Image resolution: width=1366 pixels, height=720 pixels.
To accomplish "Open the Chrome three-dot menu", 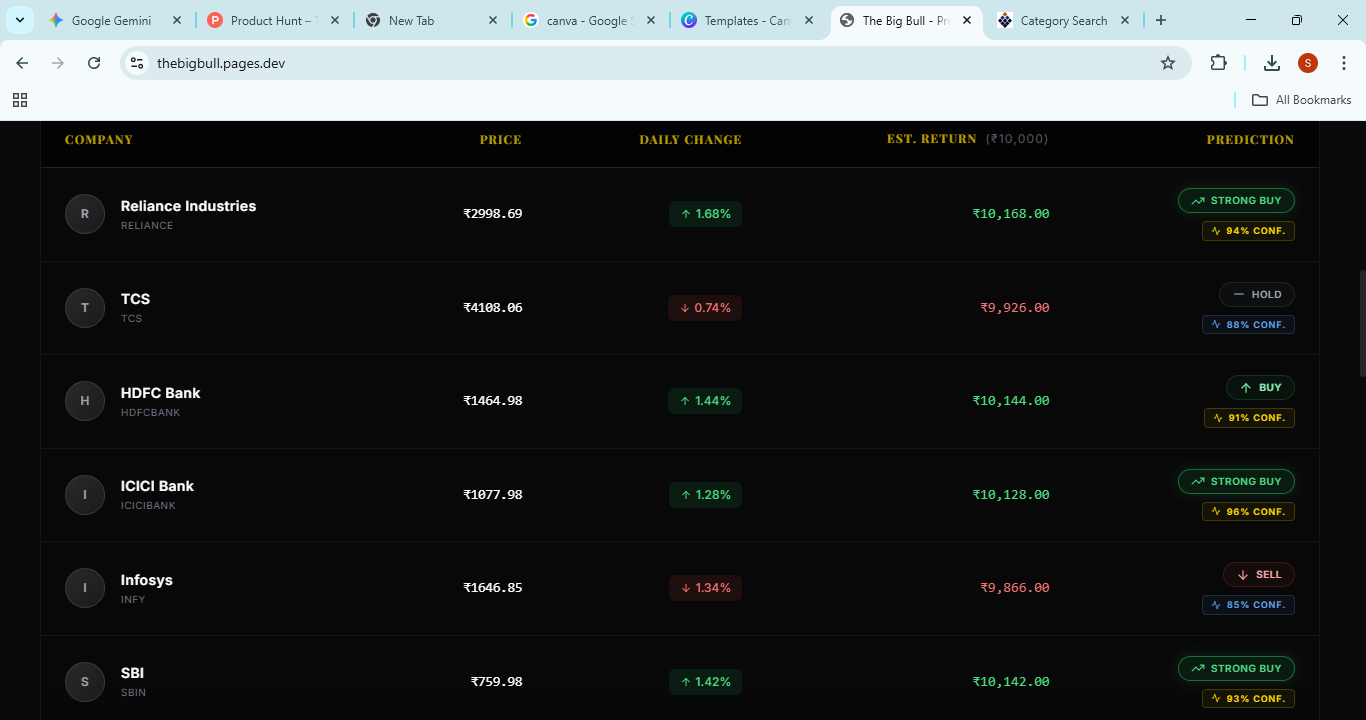I will click(1344, 62).
